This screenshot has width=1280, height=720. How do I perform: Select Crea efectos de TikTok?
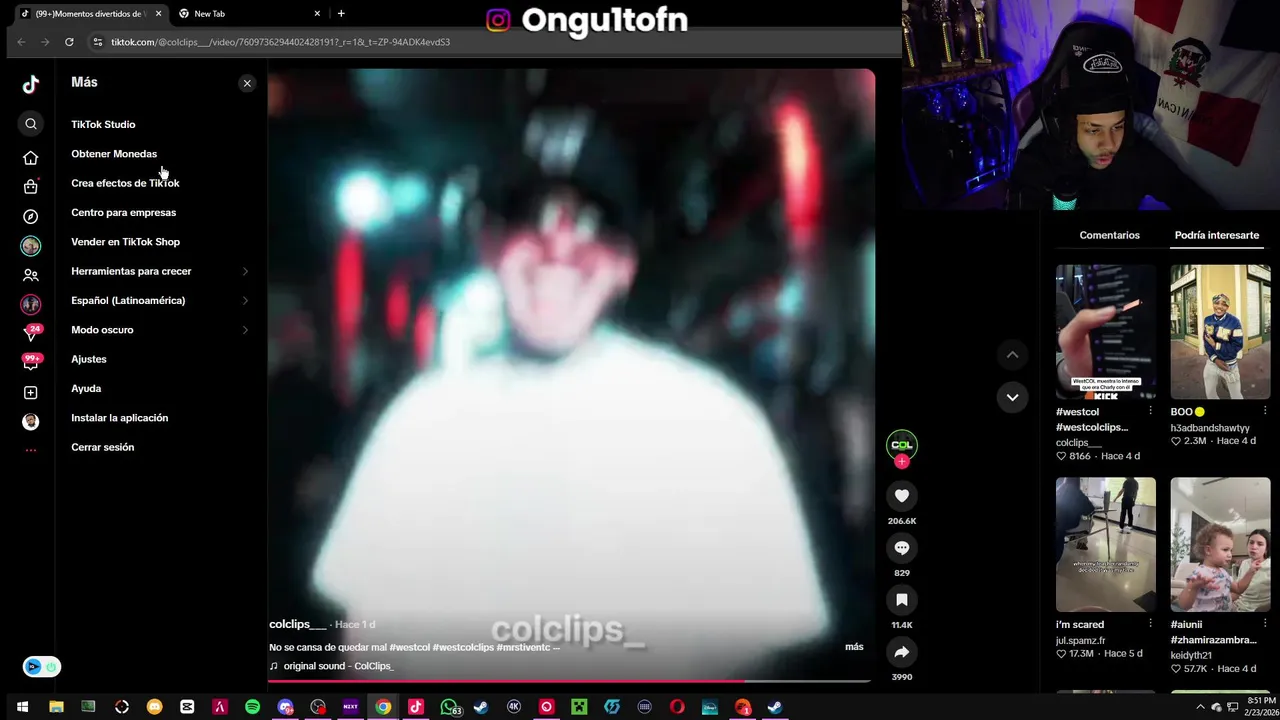125,183
